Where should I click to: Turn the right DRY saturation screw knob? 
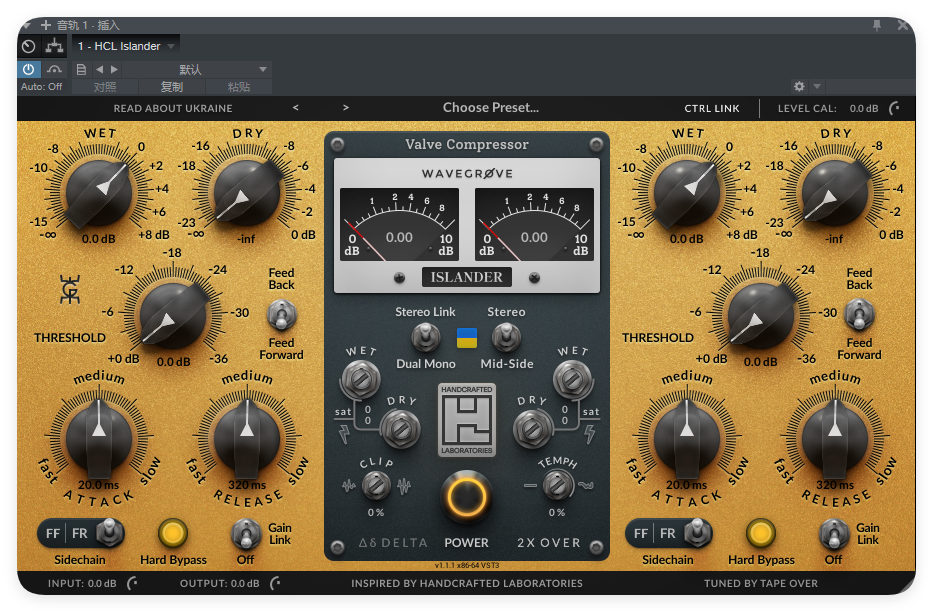(x=533, y=429)
